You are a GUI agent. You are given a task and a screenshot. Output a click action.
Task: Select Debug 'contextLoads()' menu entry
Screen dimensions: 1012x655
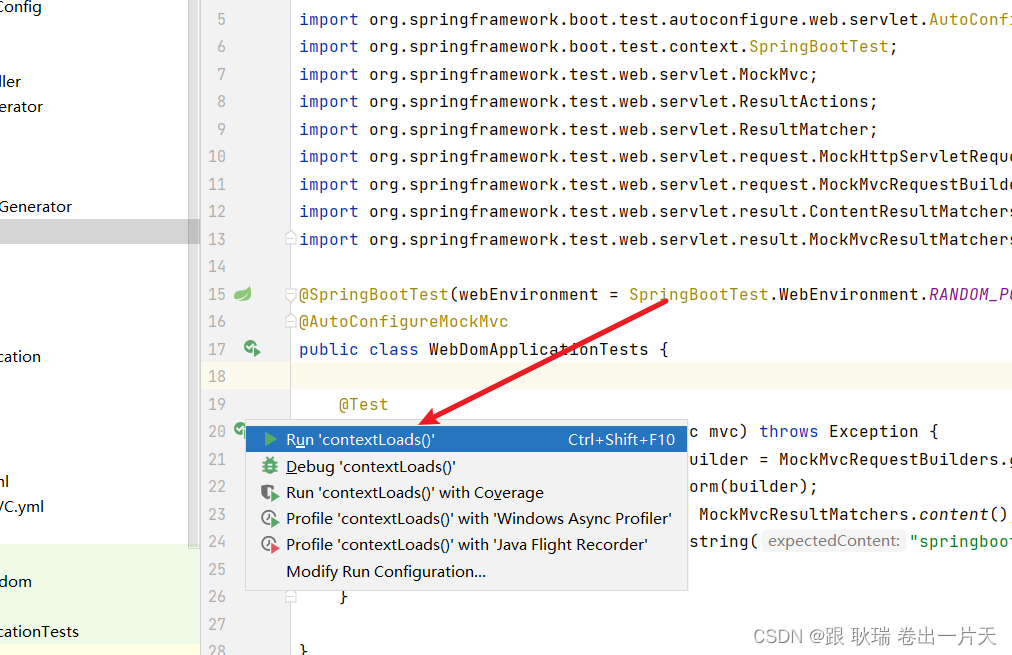466,467
